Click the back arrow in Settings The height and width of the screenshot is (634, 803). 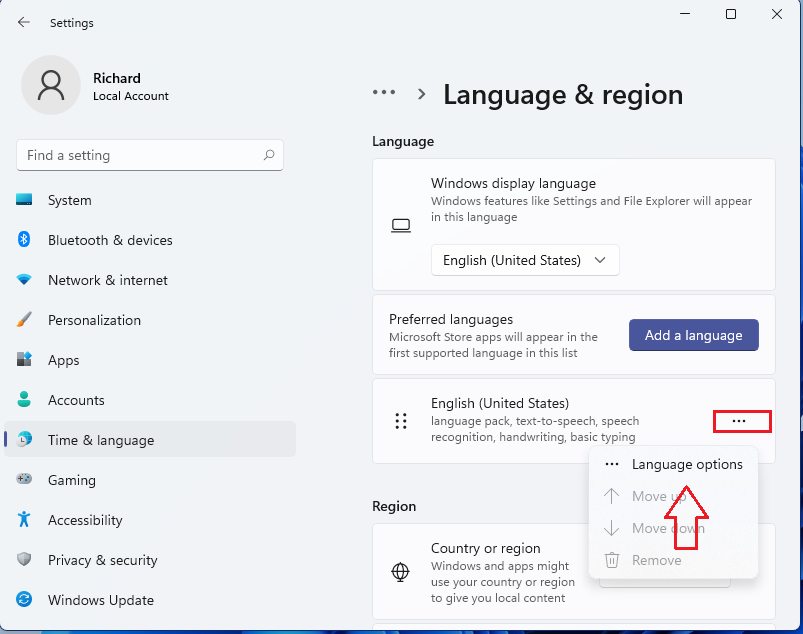point(24,22)
